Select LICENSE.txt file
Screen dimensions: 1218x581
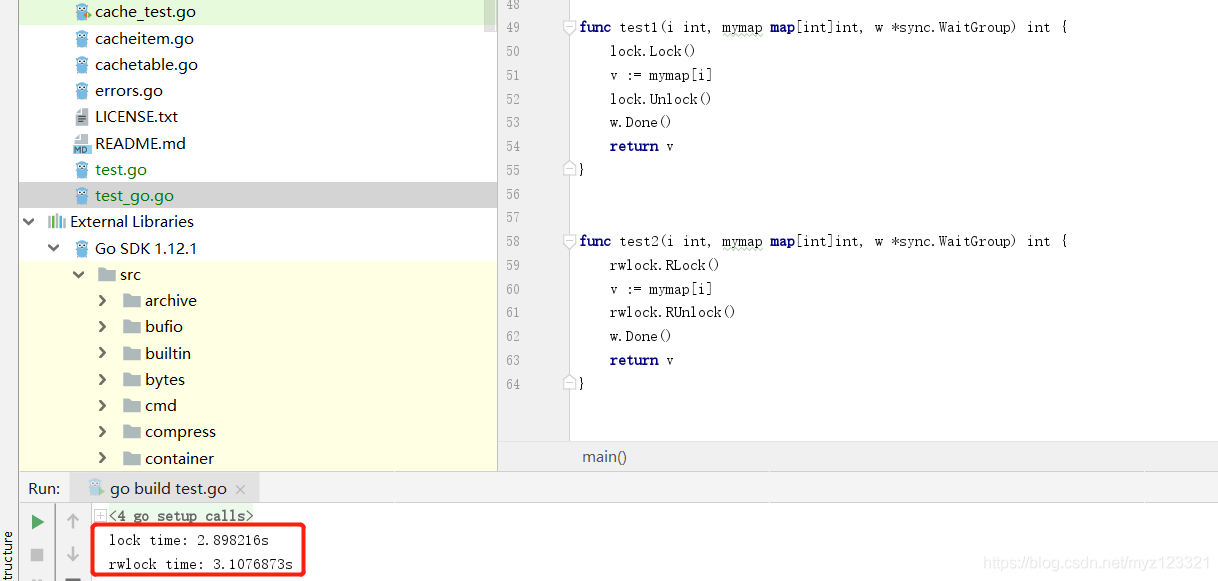pos(136,116)
